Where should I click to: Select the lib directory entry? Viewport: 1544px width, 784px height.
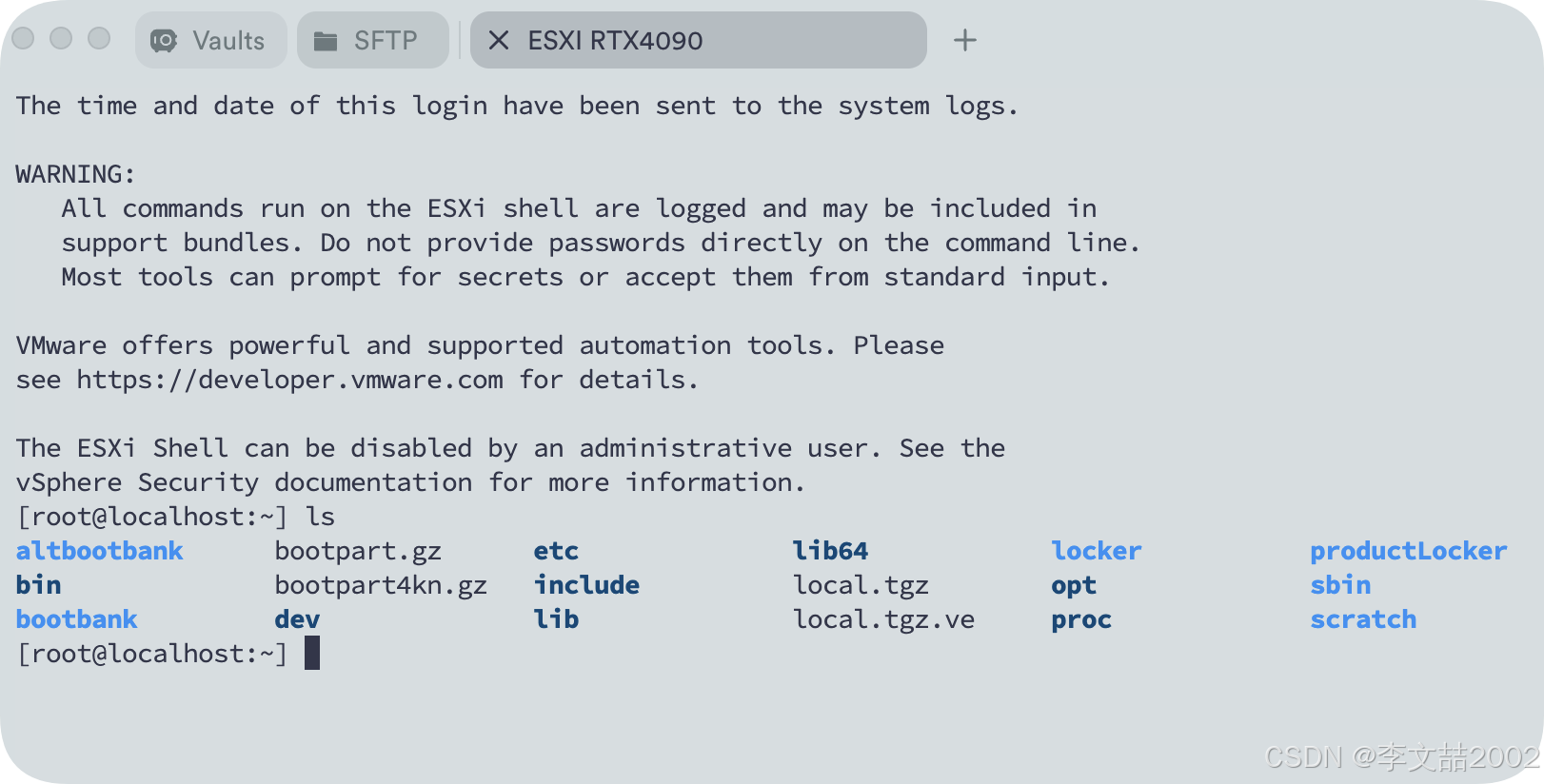(557, 618)
